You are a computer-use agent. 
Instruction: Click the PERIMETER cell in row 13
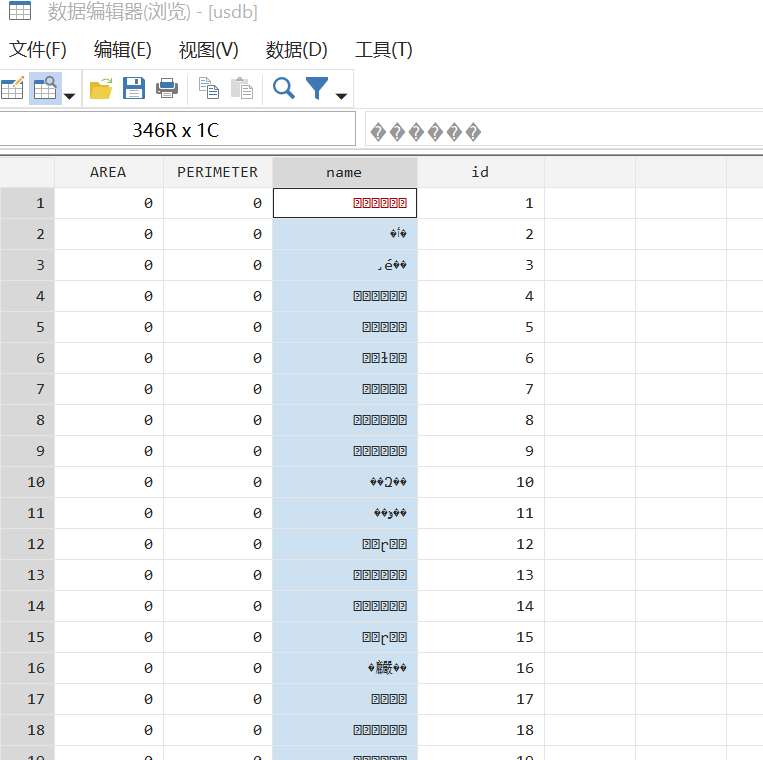(x=218, y=575)
